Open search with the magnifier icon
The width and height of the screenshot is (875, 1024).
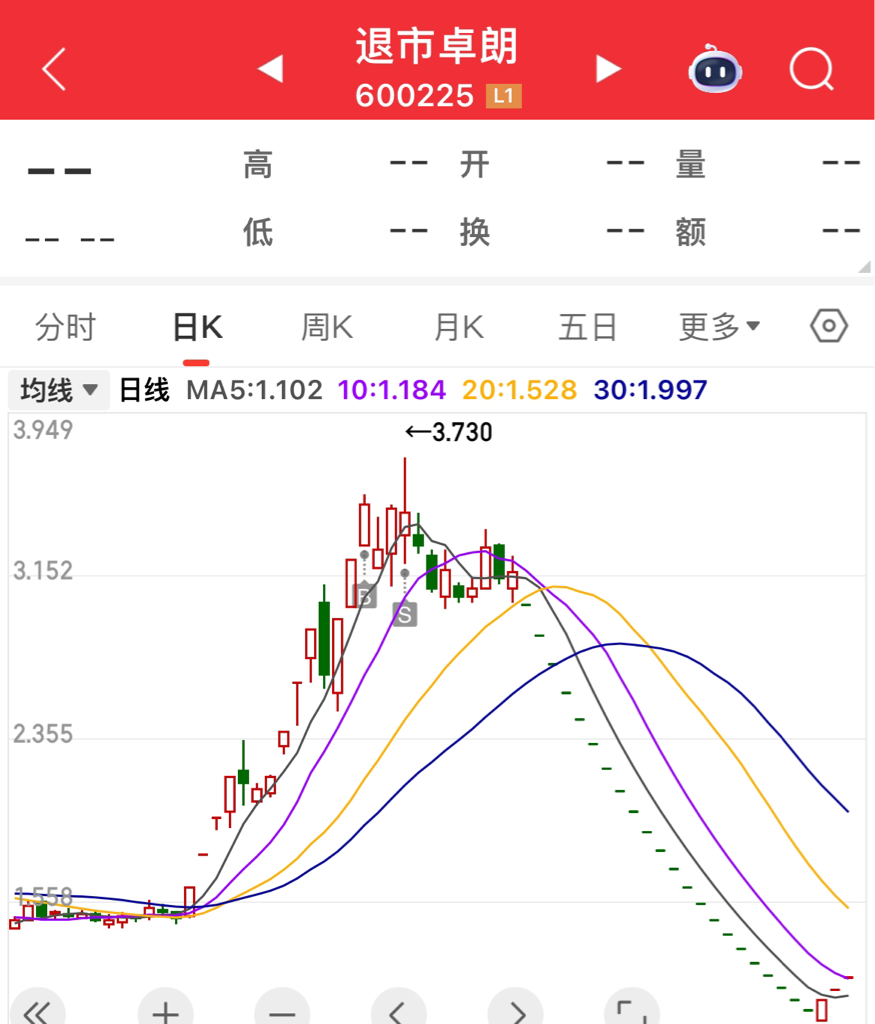tap(812, 69)
